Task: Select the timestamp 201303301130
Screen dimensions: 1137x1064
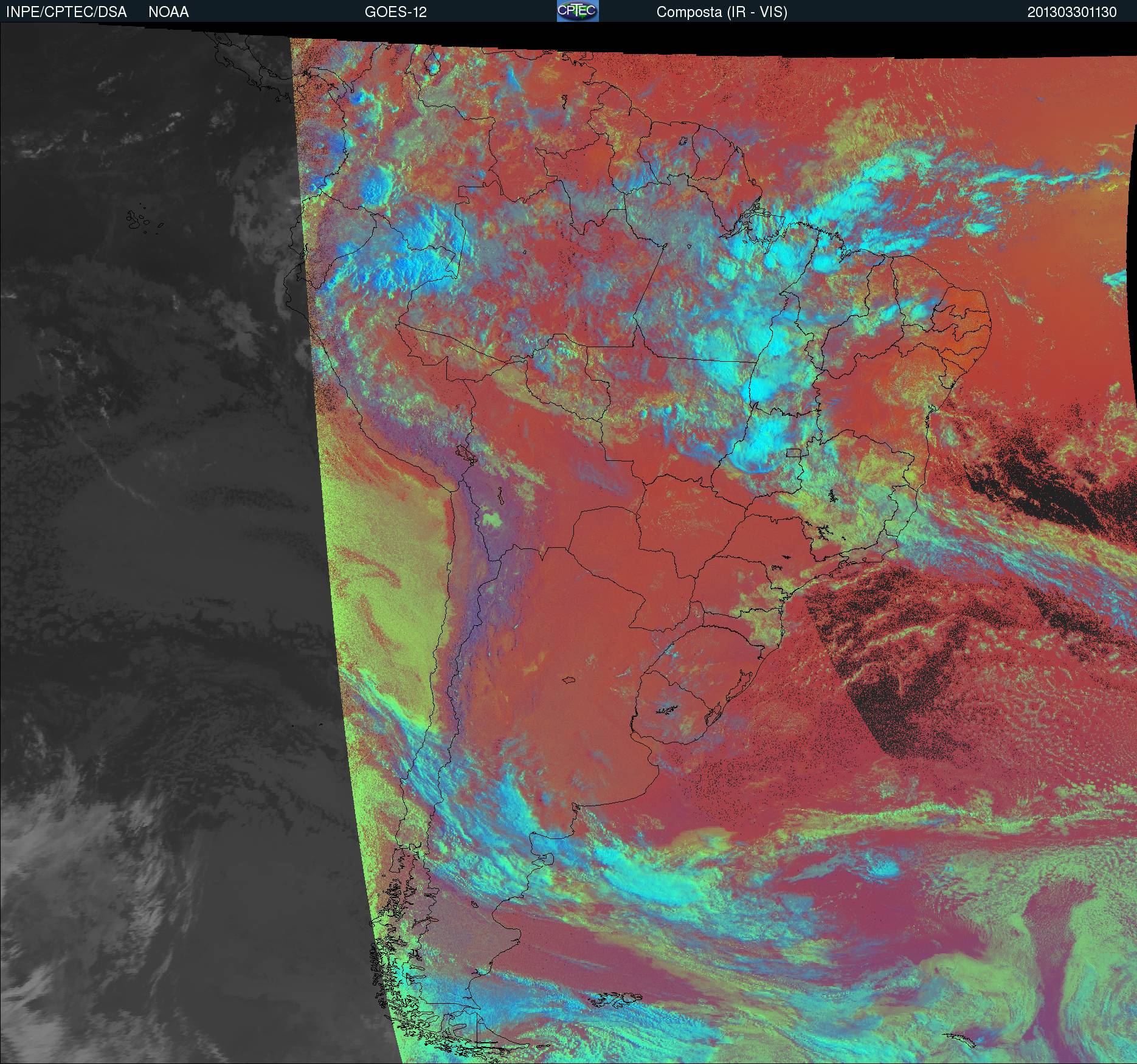Action: coord(1072,12)
